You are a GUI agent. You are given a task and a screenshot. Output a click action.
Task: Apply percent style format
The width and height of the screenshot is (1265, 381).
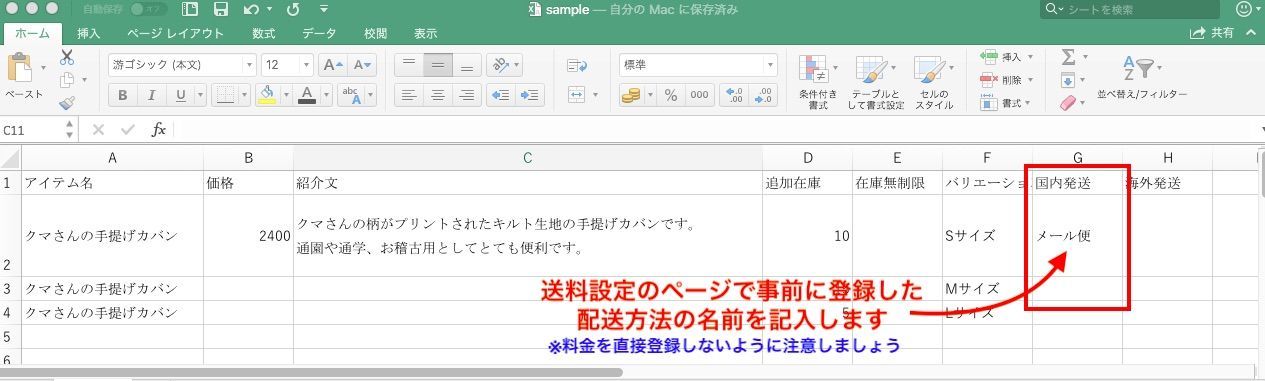(671, 95)
